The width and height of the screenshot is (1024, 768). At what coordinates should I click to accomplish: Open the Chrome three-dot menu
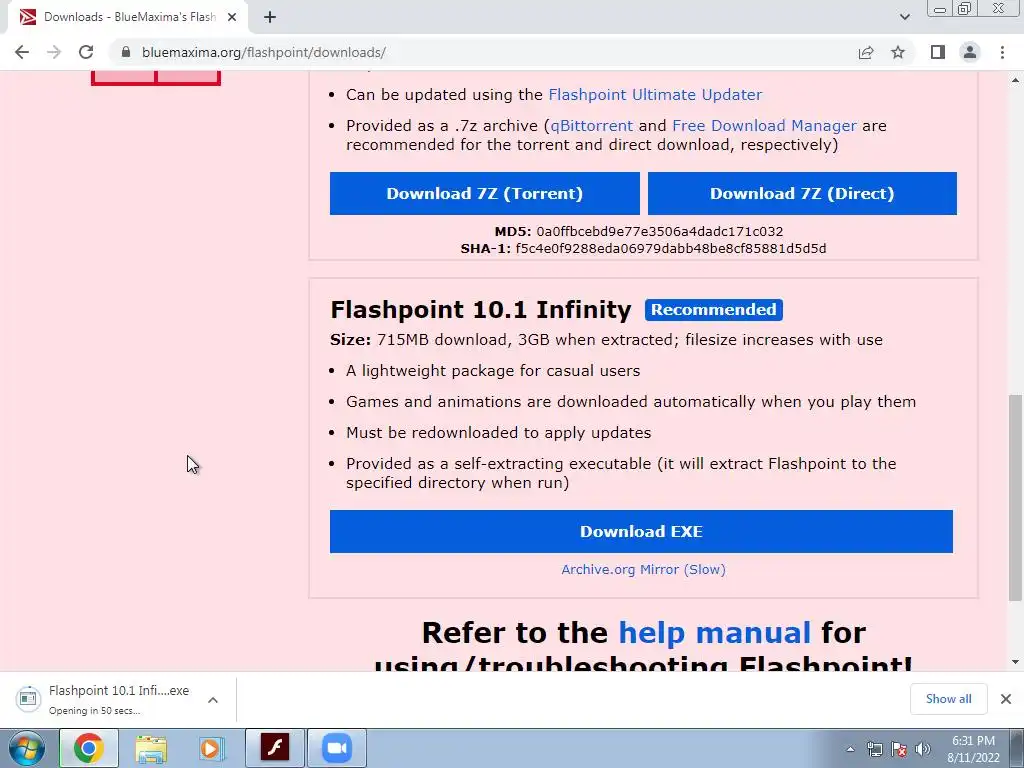point(1002,52)
